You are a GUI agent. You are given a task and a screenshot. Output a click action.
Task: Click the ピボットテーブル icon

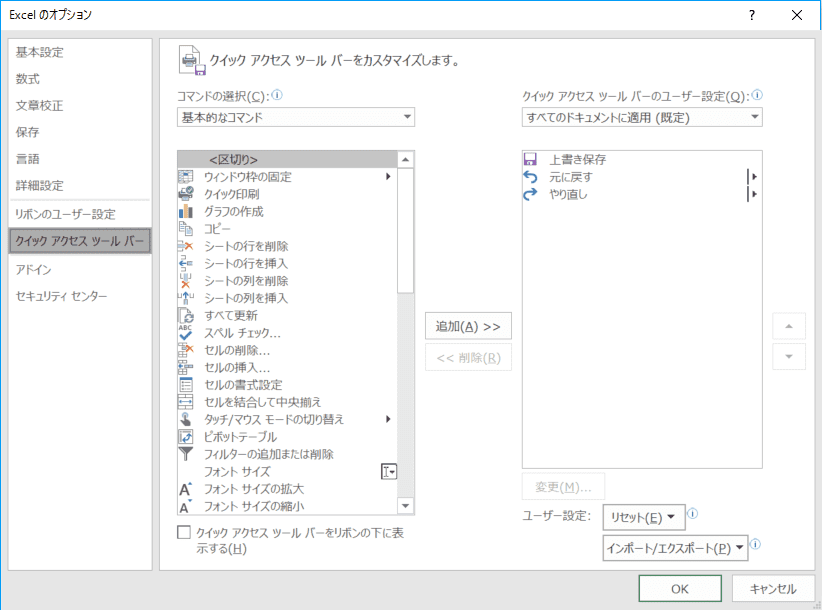[x=186, y=436]
